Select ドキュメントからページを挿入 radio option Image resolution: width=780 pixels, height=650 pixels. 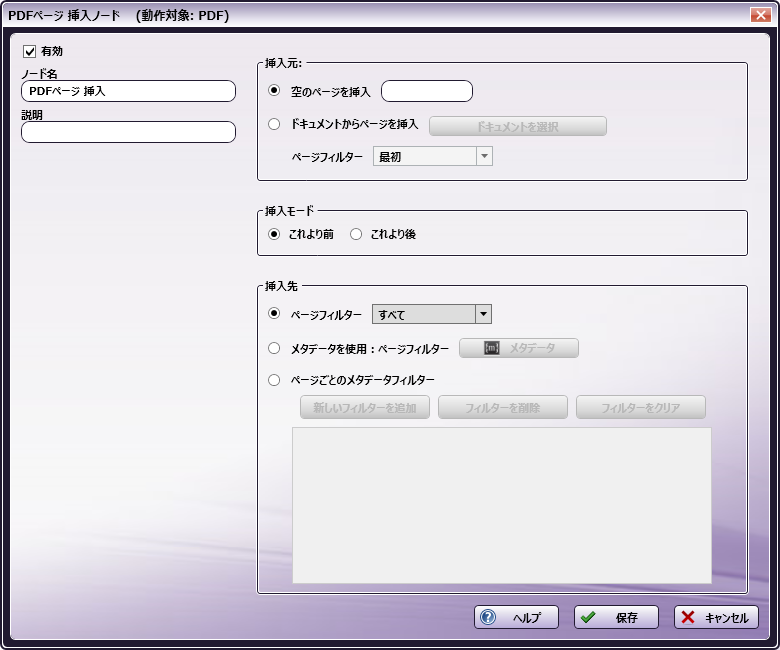coord(275,125)
